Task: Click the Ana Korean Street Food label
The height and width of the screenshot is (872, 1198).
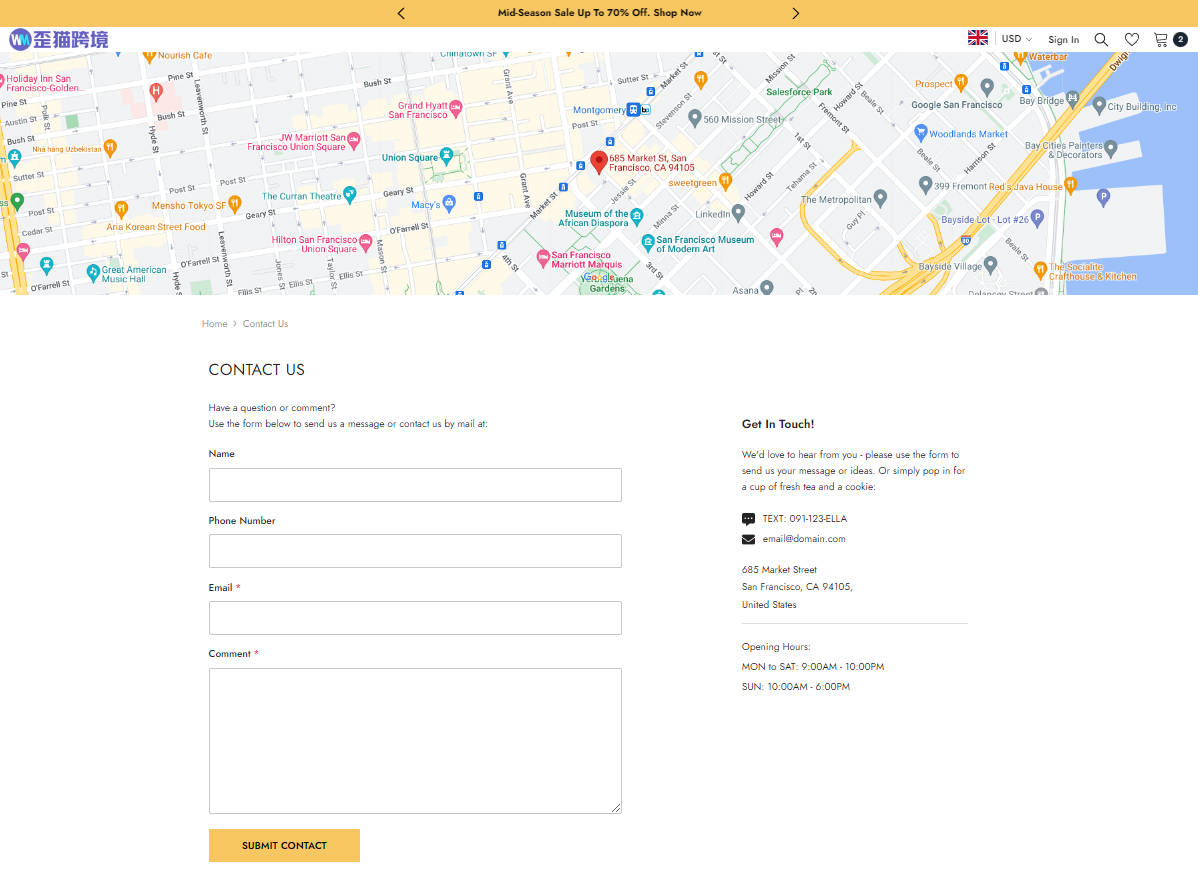Action: [156, 227]
